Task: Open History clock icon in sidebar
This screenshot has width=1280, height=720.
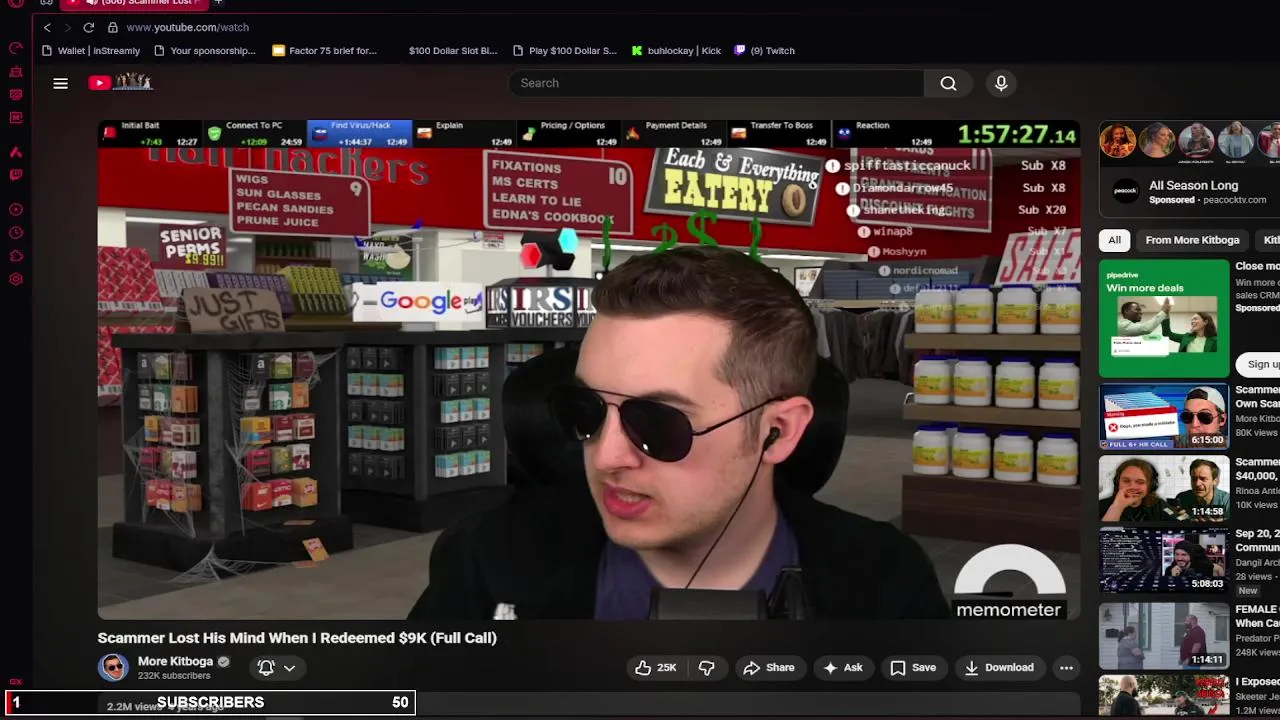Action: [x=16, y=233]
